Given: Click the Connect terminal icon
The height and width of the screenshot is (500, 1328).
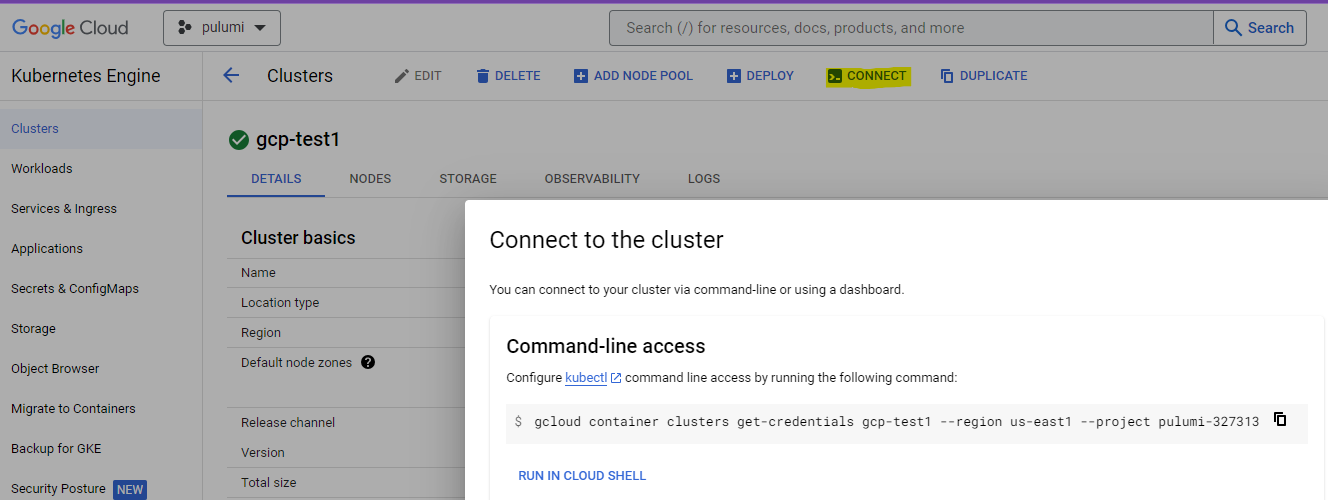Looking at the screenshot, I should [x=834, y=76].
